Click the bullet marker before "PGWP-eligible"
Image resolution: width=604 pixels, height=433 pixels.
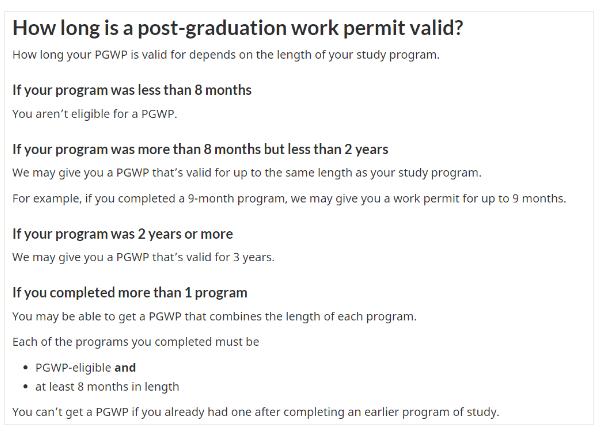tap(24, 367)
